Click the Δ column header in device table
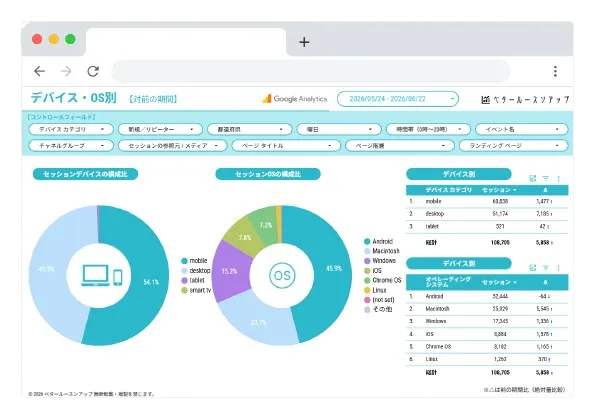595x419 pixels. 545,190
